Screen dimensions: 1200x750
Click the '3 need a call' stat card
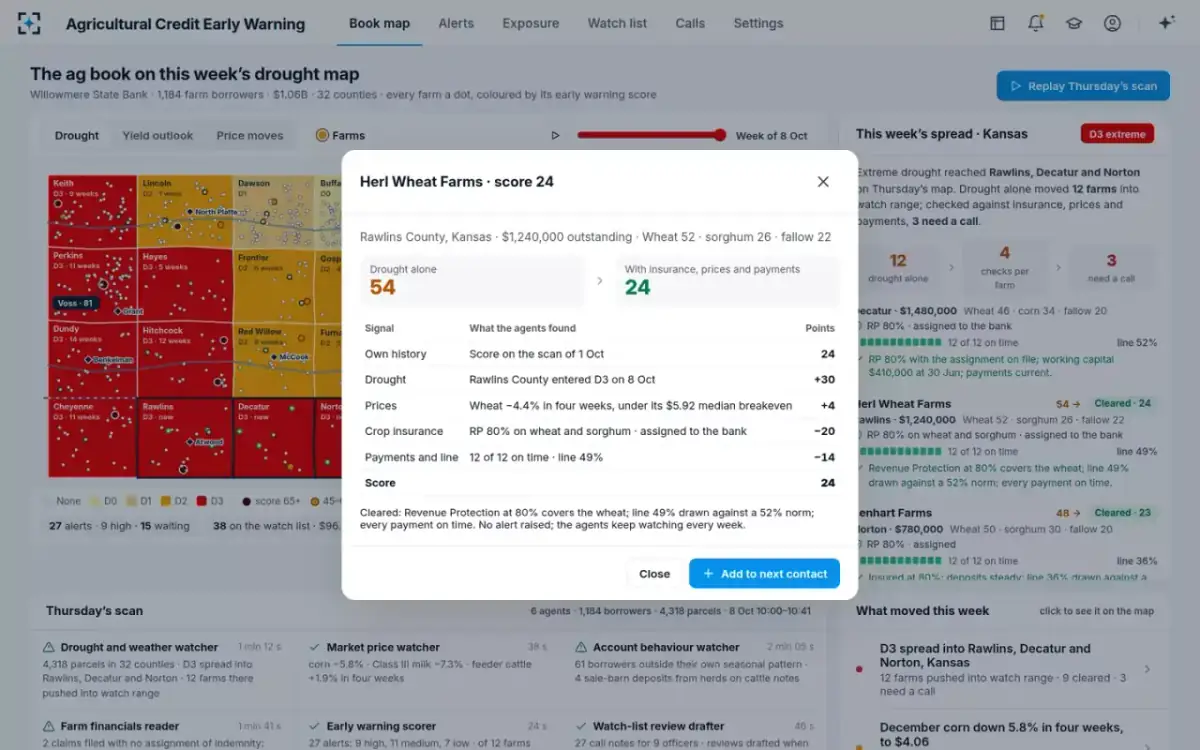tap(1111, 267)
